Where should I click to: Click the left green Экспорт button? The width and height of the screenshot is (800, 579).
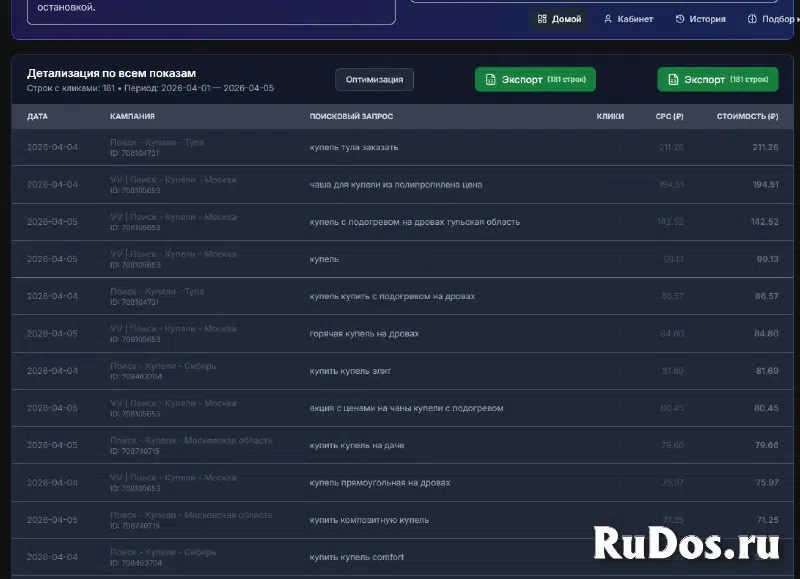[535, 80]
